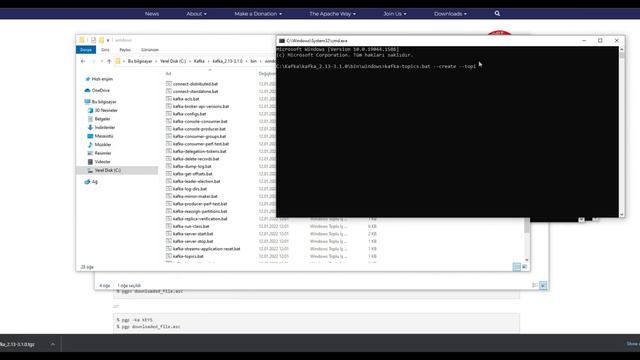Click the Explorer file list scrollbar

[527, 240]
